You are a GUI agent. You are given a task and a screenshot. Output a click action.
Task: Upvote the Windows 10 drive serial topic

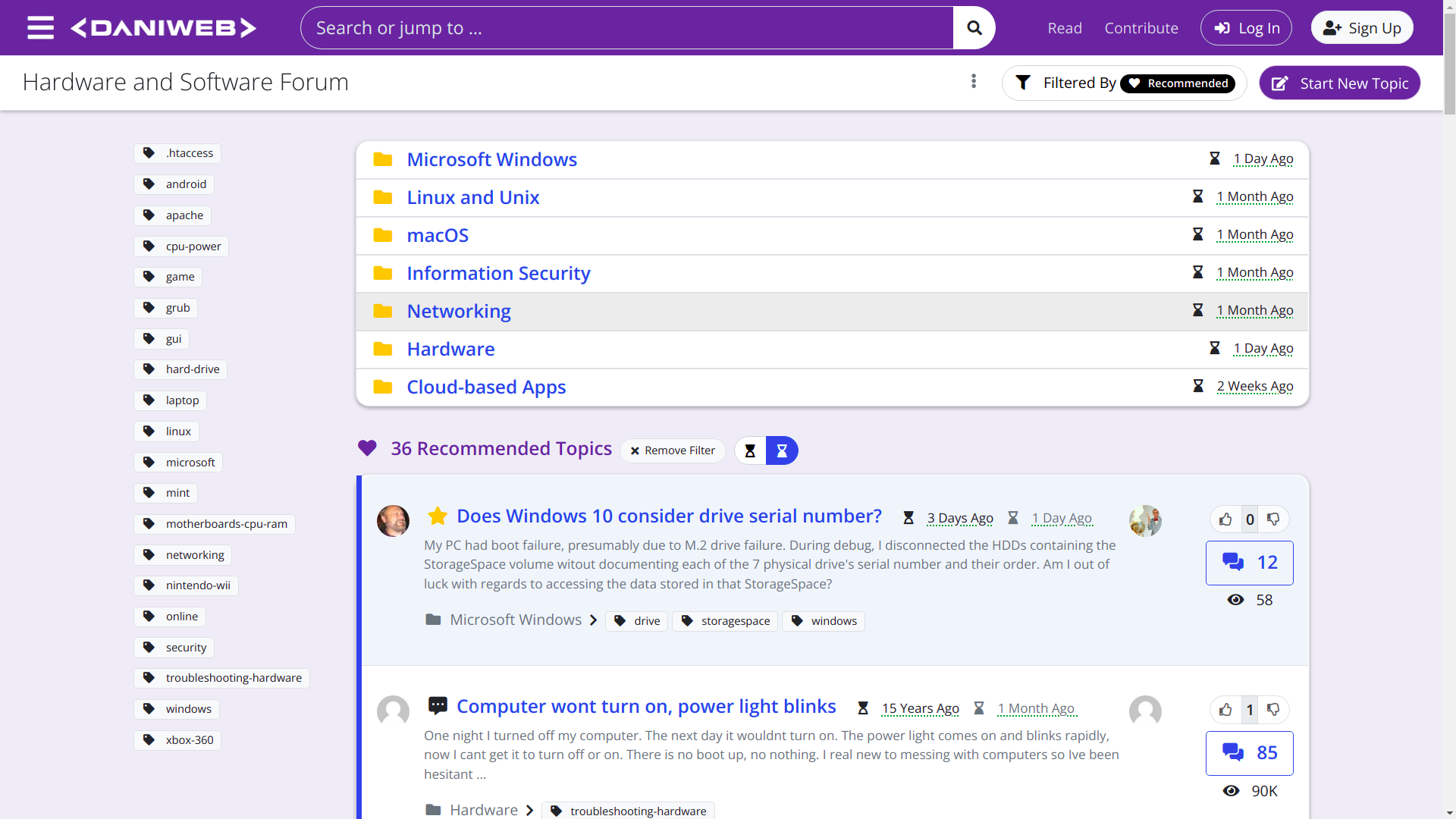pos(1226,519)
